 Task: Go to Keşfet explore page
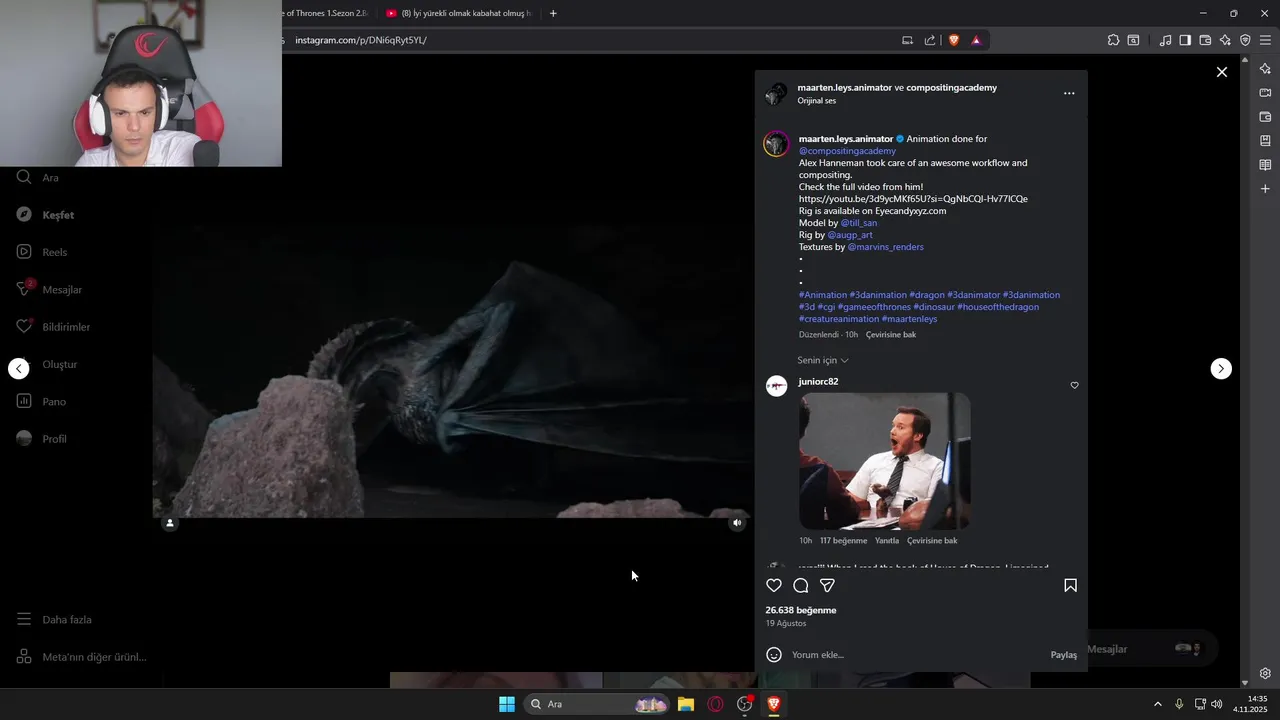tap(46, 215)
